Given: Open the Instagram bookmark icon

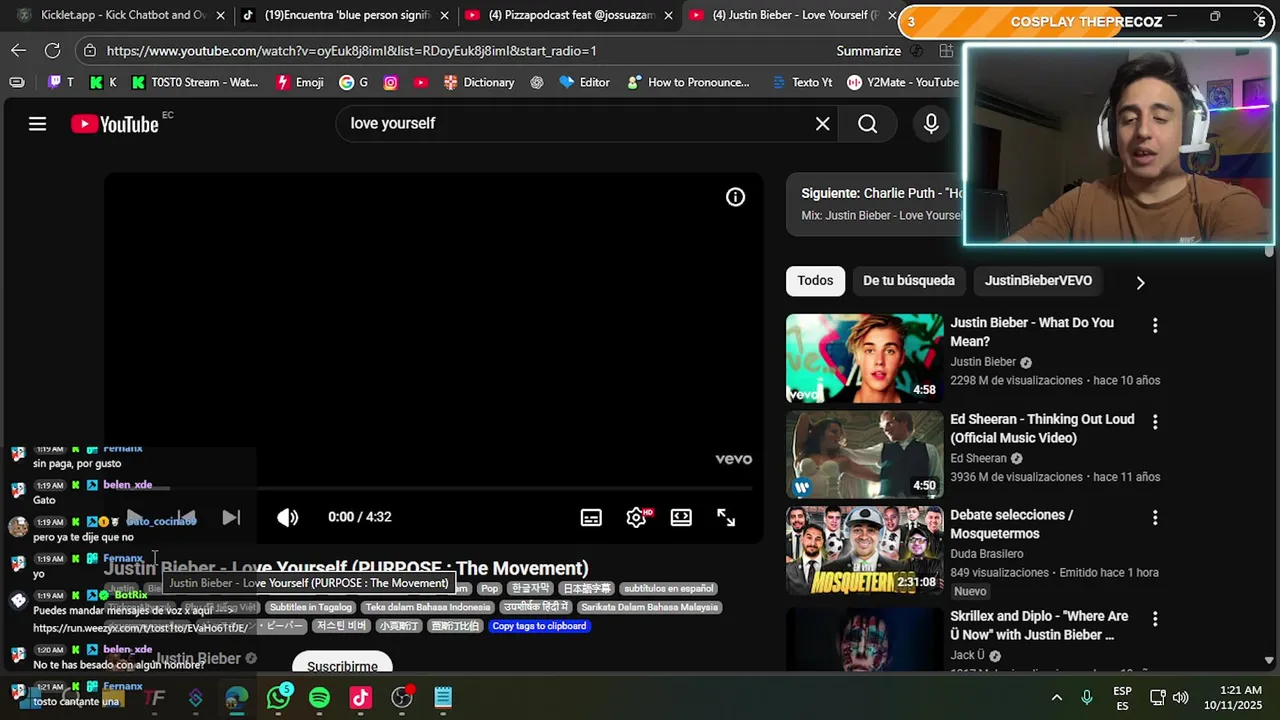Looking at the screenshot, I should (x=391, y=82).
